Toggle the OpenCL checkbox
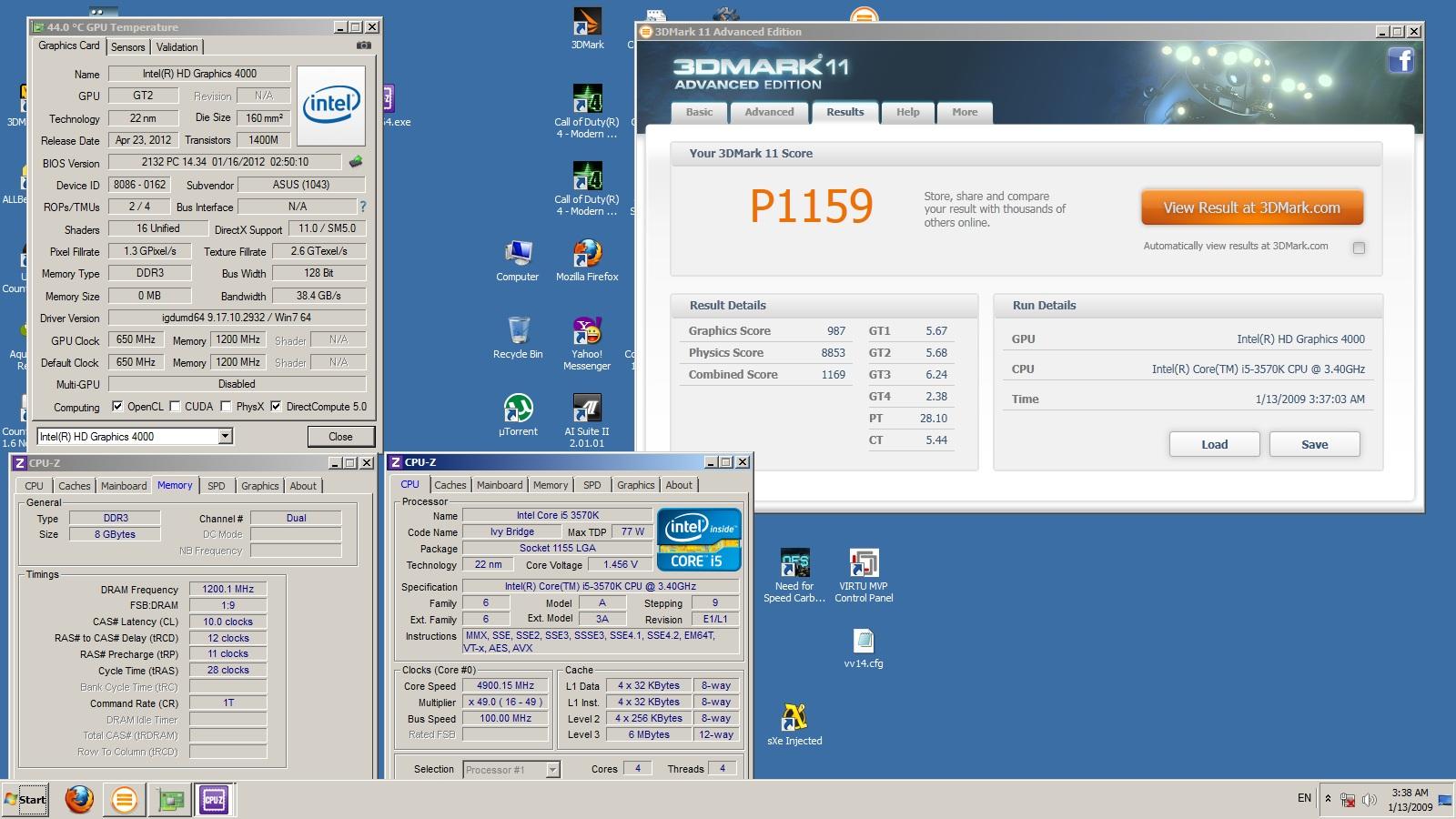This screenshot has width=1456, height=819. 117,407
